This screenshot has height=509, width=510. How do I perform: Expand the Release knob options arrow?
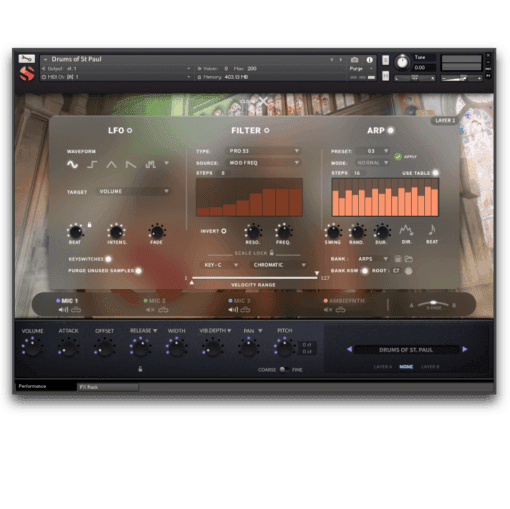(x=155, y=330)
